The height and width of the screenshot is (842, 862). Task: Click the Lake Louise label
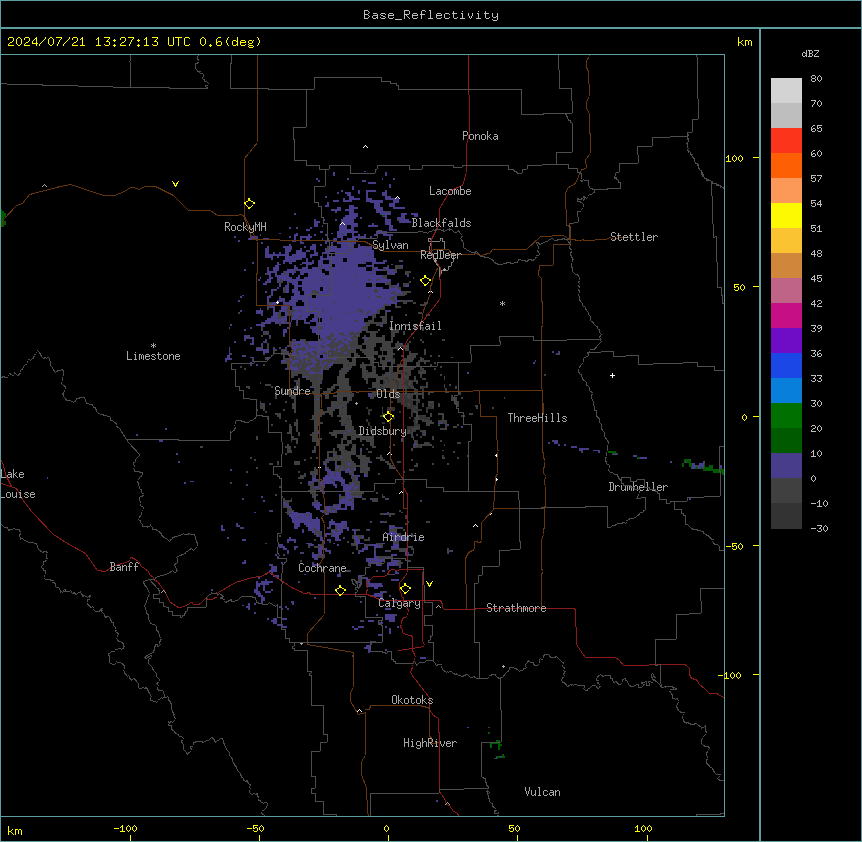[x=18, y=484]
